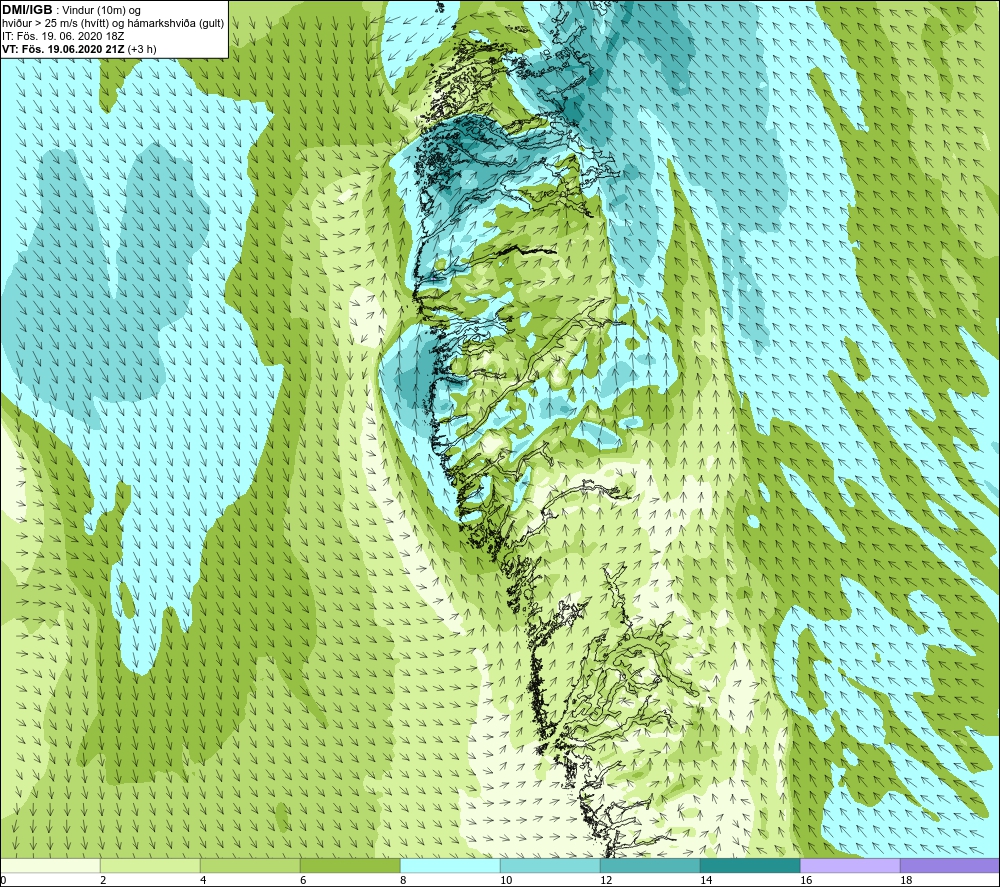Click the 2–4 m/s light green swatch
Viewport: 1000px width, 887px height.
tap(150, 865)
